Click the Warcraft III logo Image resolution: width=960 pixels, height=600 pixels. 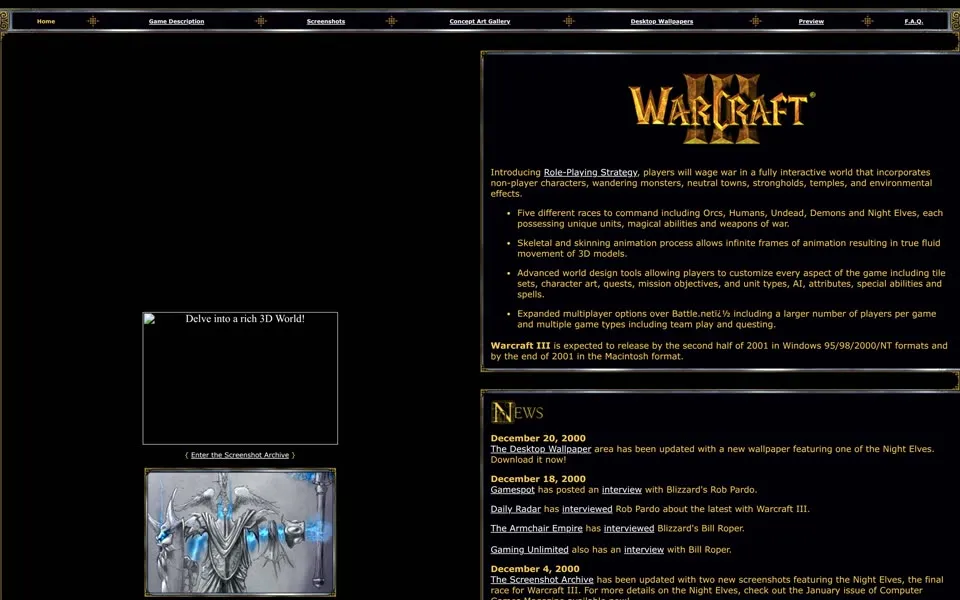tap(721, 109)
